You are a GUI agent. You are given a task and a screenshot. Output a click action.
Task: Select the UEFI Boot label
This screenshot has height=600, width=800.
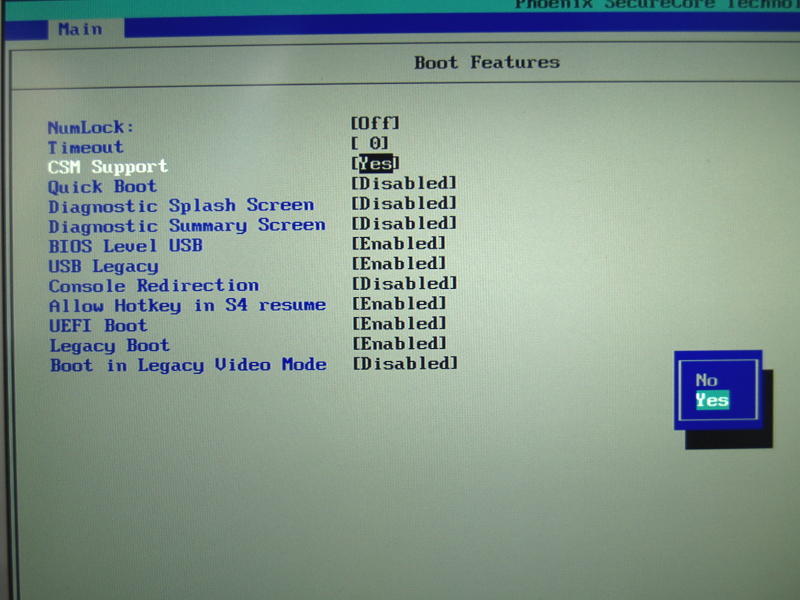click(98, 326)
